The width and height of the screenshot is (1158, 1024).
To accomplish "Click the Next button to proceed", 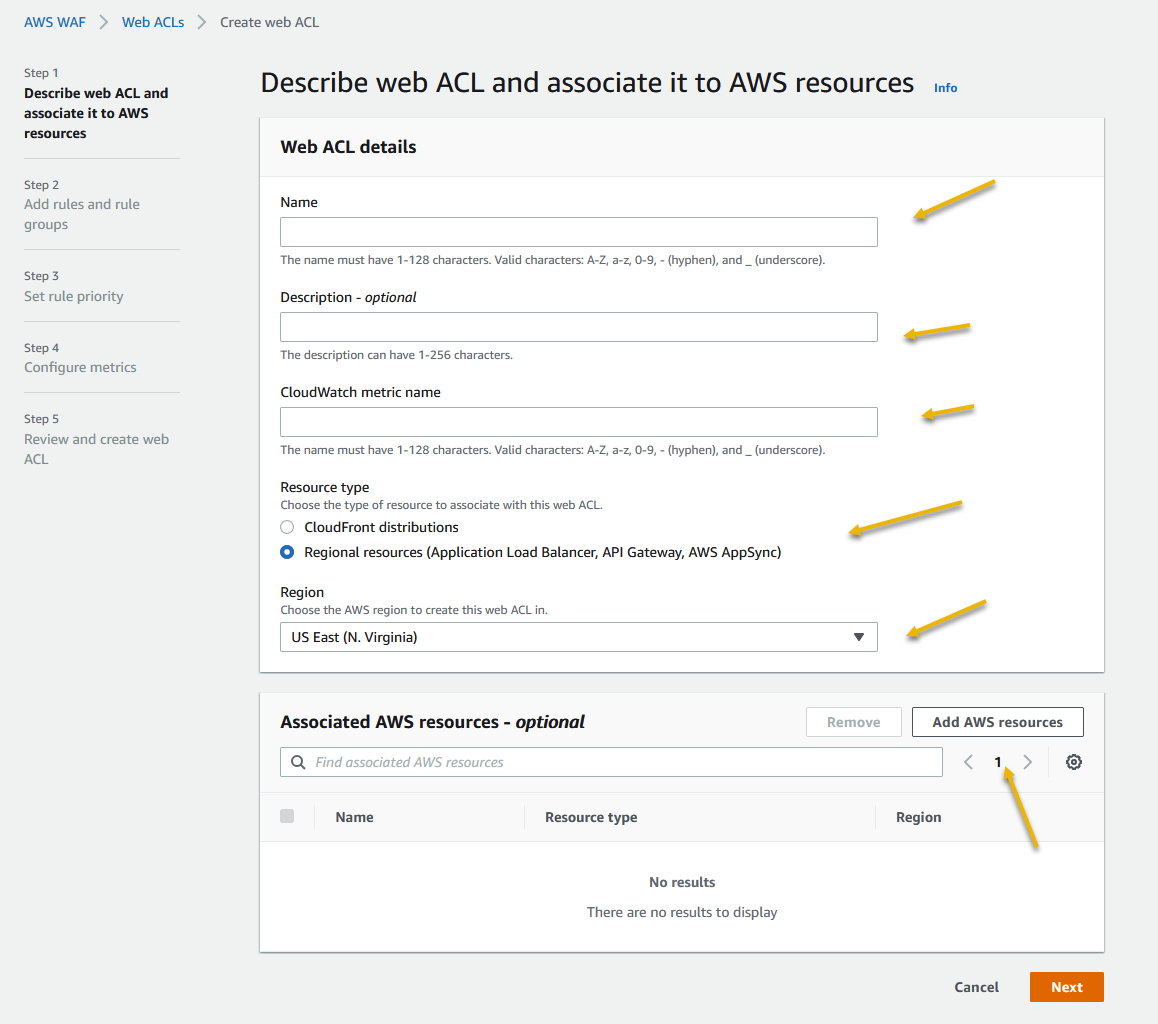I will (x=1066, y=986).
